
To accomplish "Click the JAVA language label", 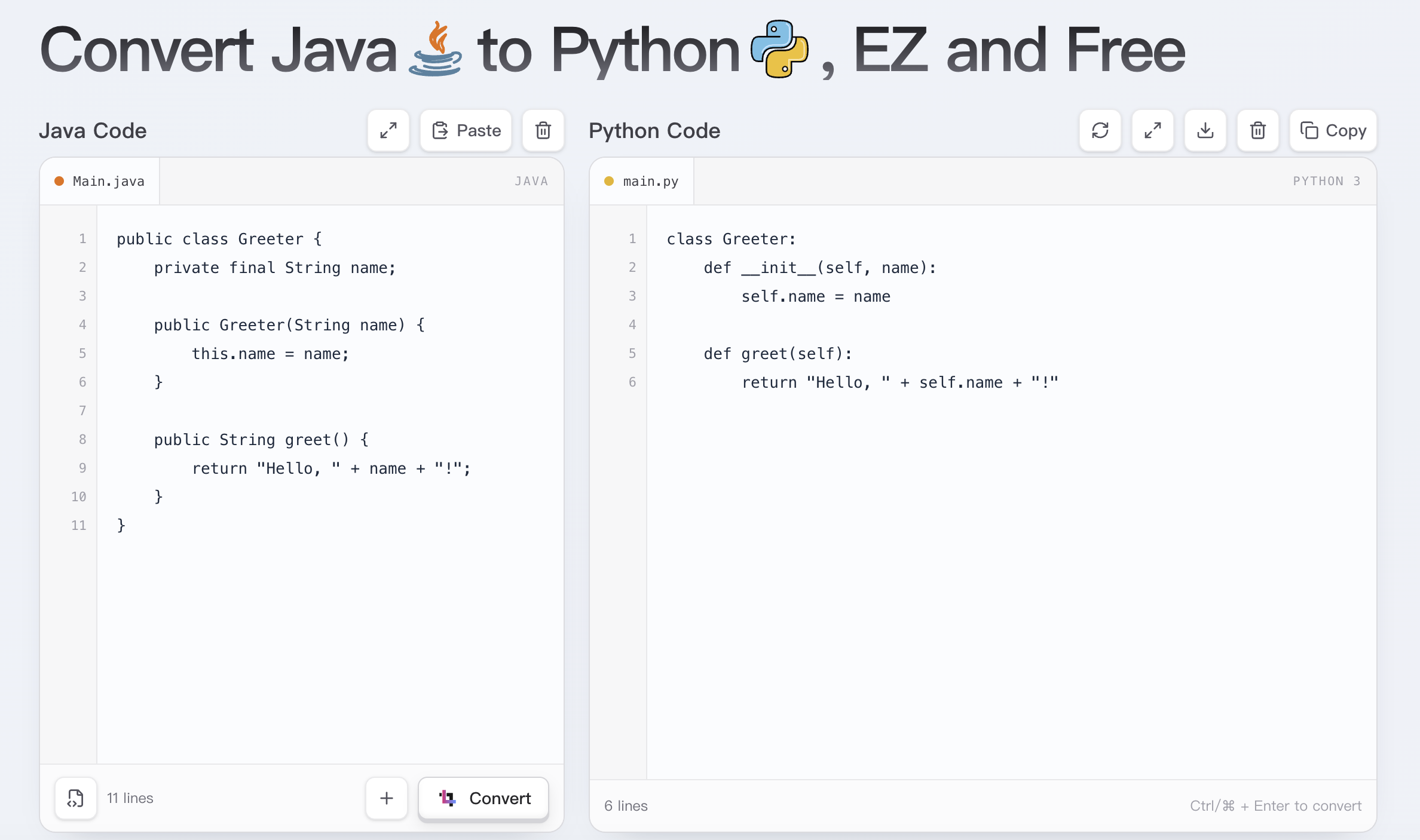I will [531, 181].
